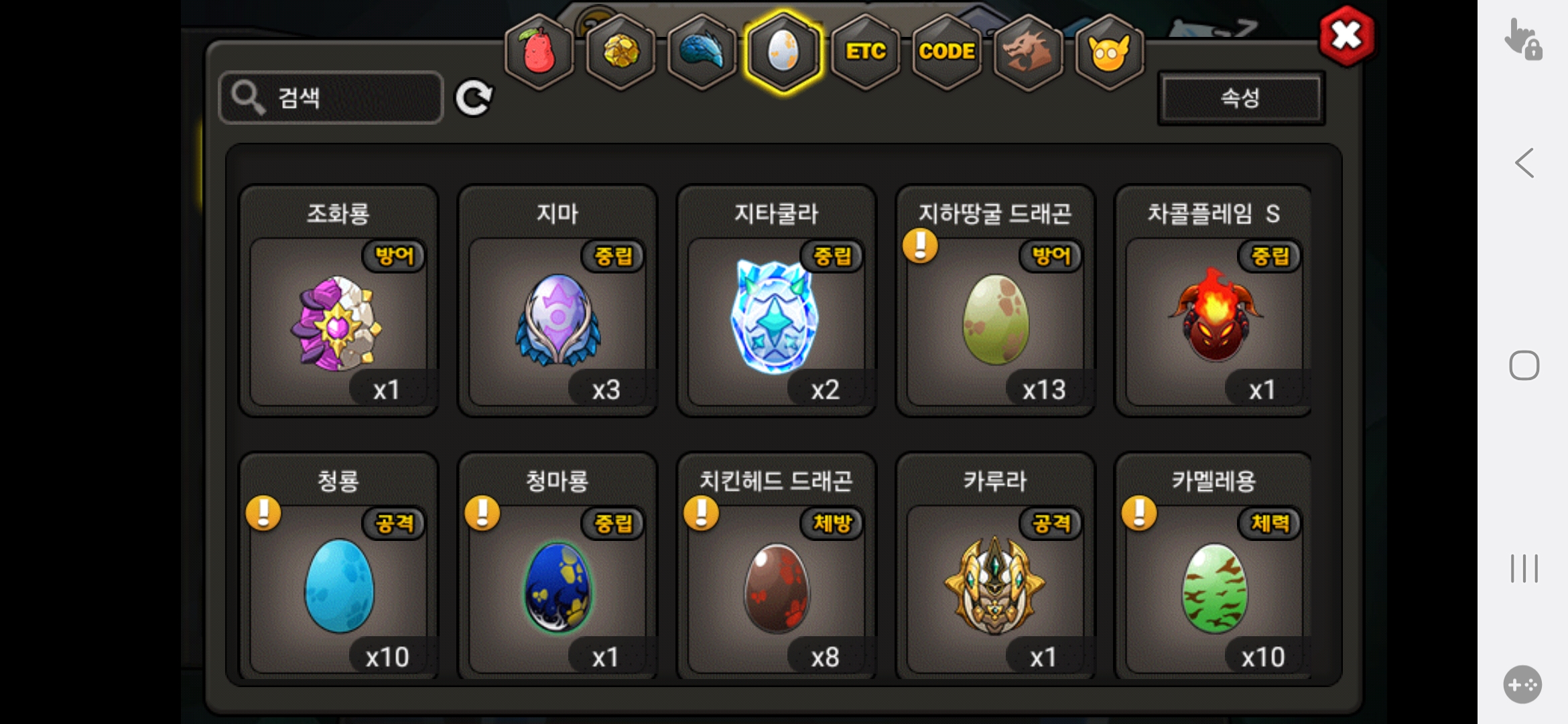The image size is (1568, 724).
Task: Close the inventory with red X
Action: [1346, 36]
